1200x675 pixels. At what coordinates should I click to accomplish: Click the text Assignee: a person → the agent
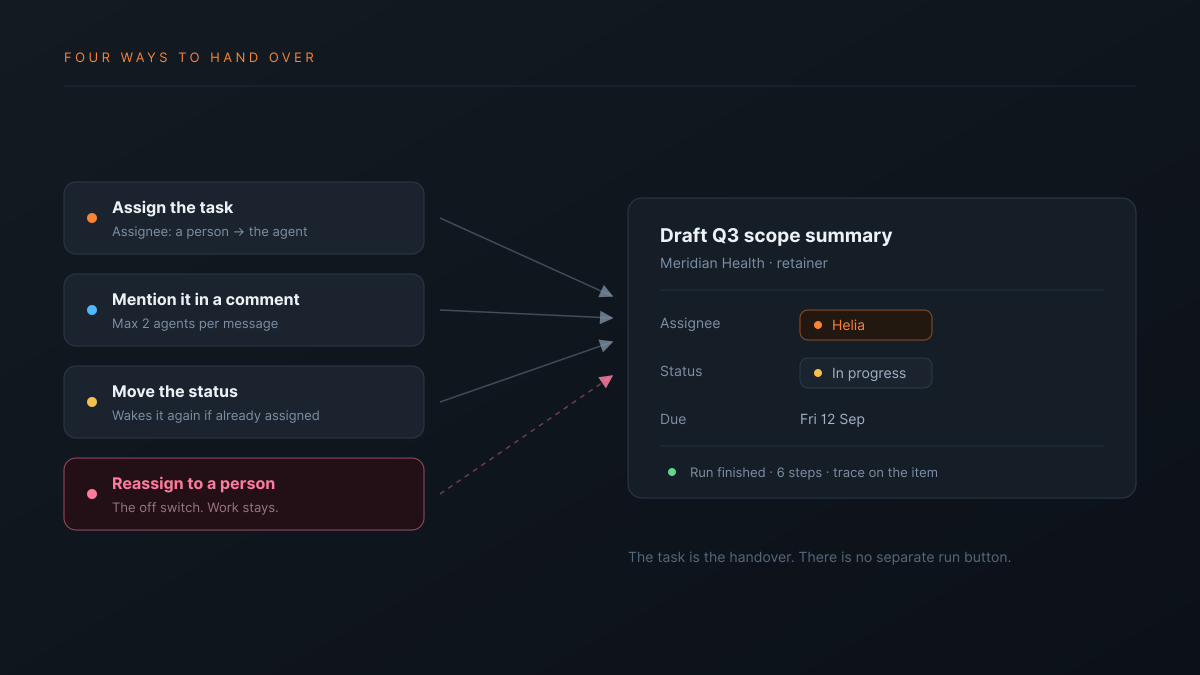point(210,232)
